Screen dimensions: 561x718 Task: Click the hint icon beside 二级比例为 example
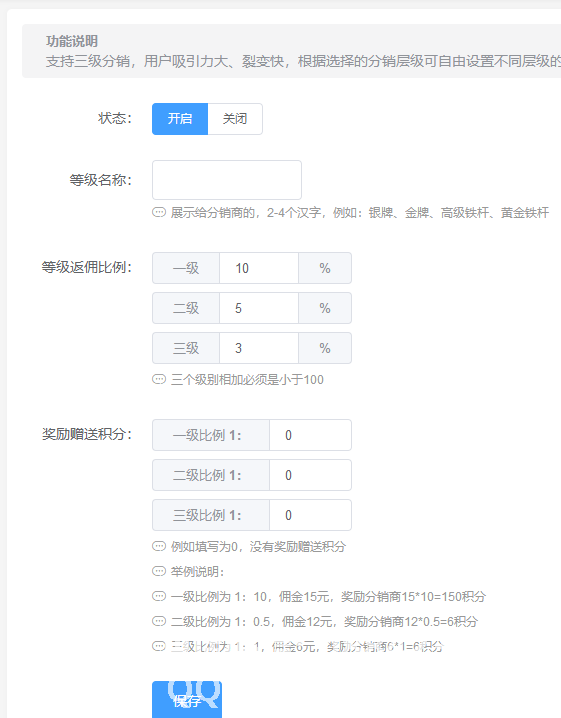coord(159,621)
